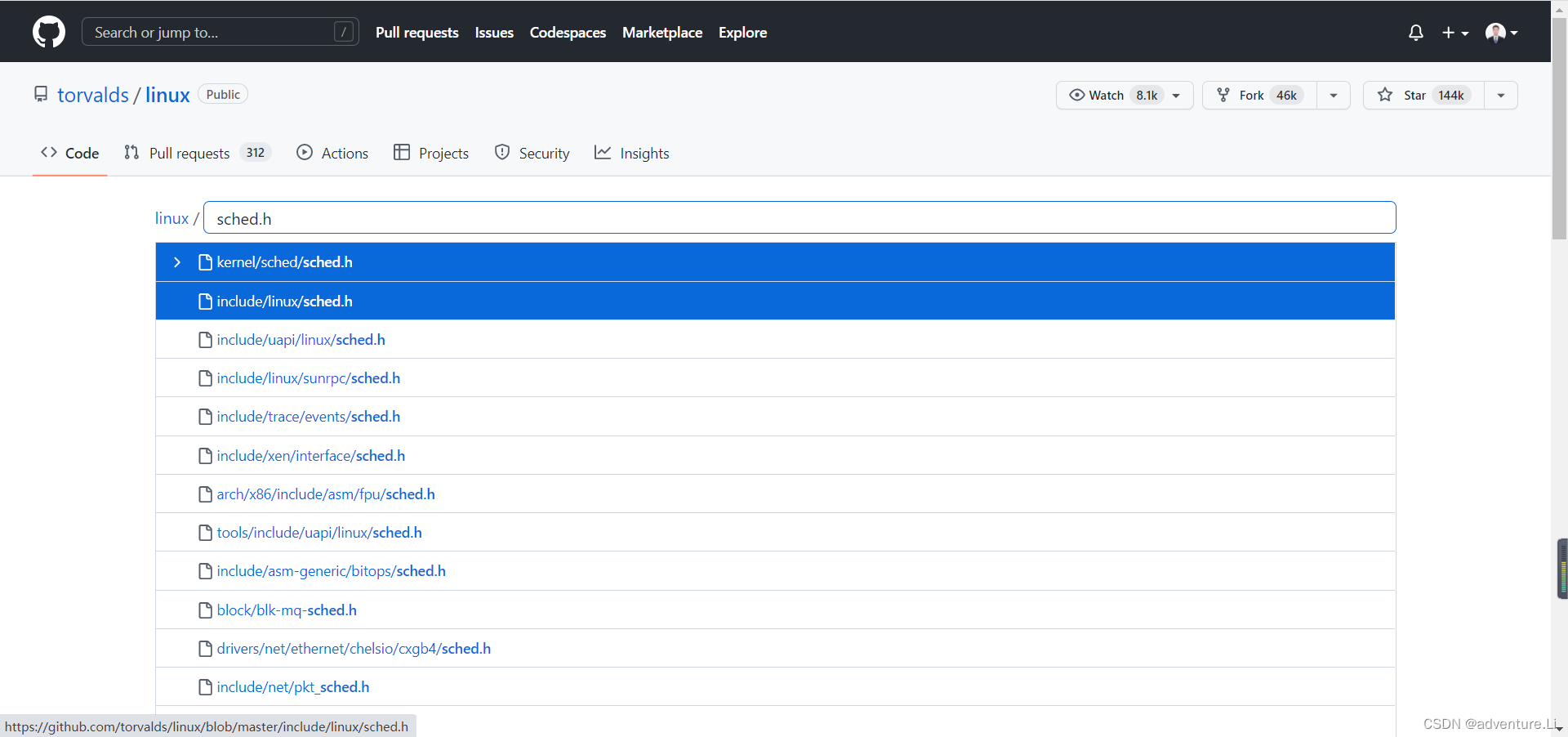Open arch/x86/include/asm/fpu/sched.h result

[775, 494]
